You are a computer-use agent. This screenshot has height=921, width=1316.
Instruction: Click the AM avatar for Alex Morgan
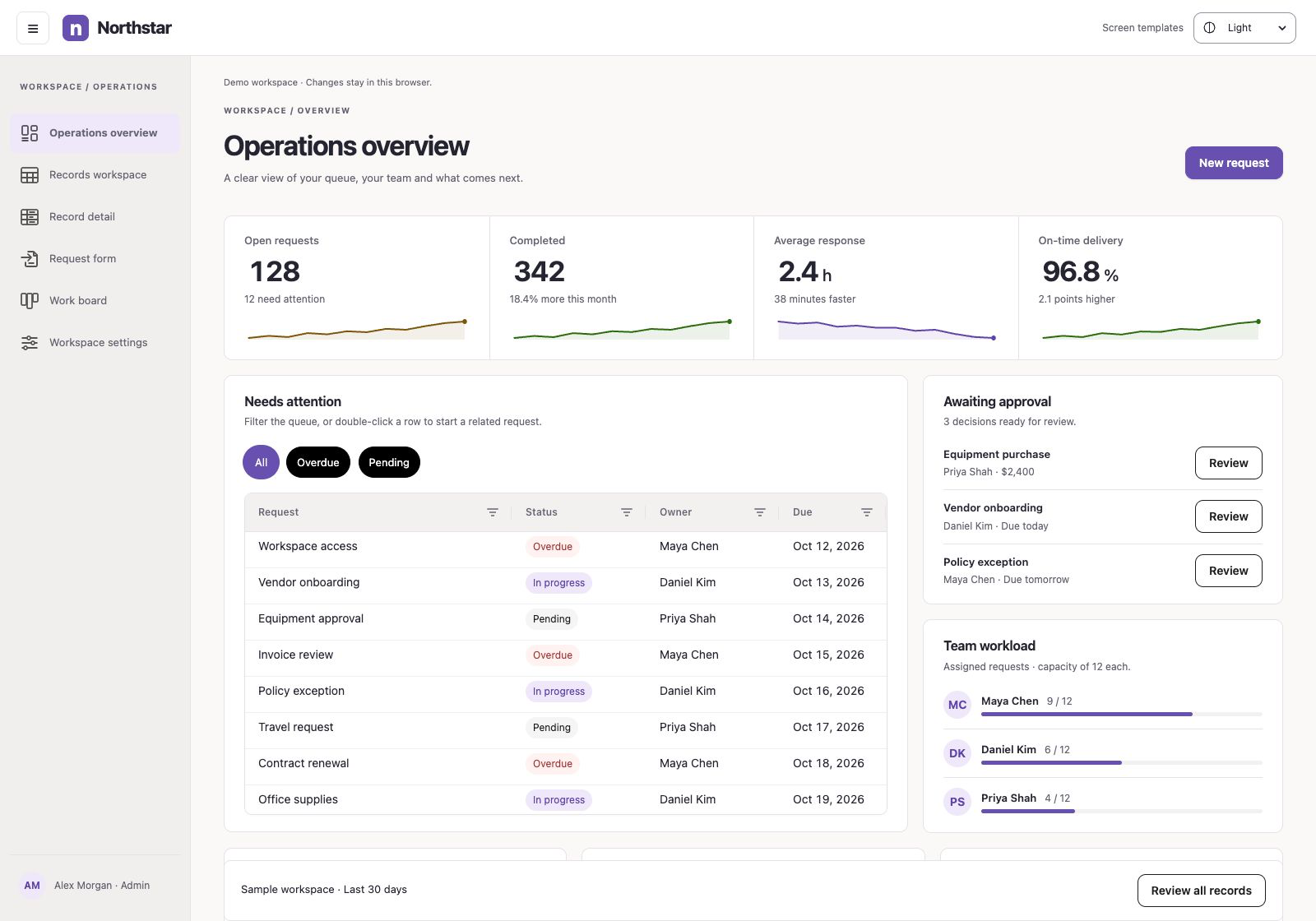(32, 886)
